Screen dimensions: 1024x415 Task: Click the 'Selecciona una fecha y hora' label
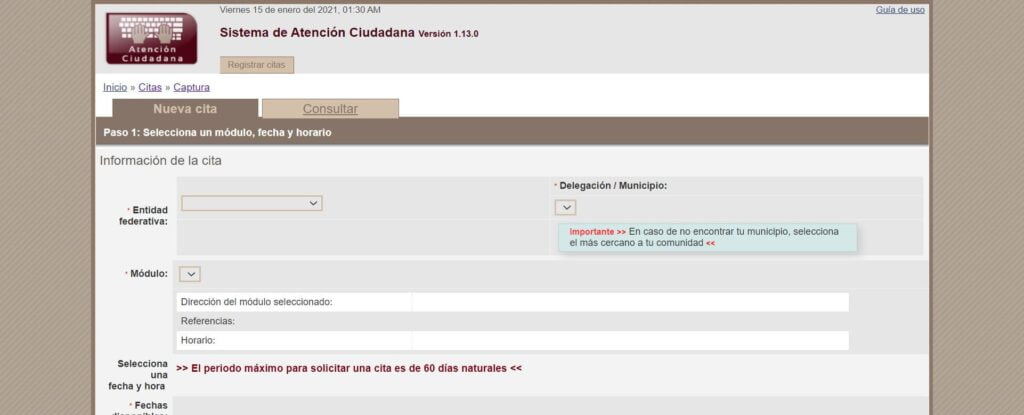138,374
